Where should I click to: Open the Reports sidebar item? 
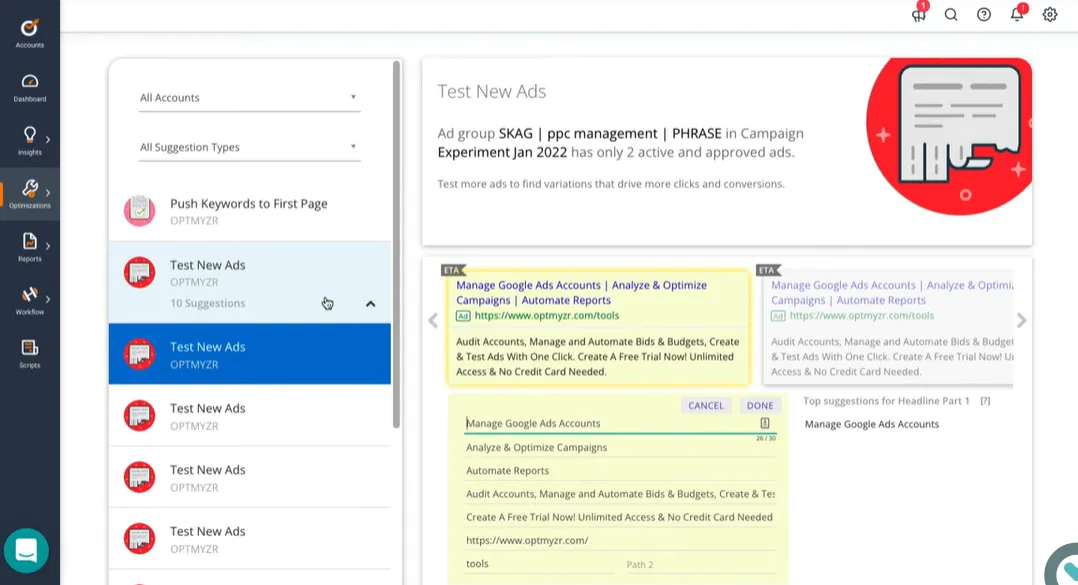coord(30,247)
